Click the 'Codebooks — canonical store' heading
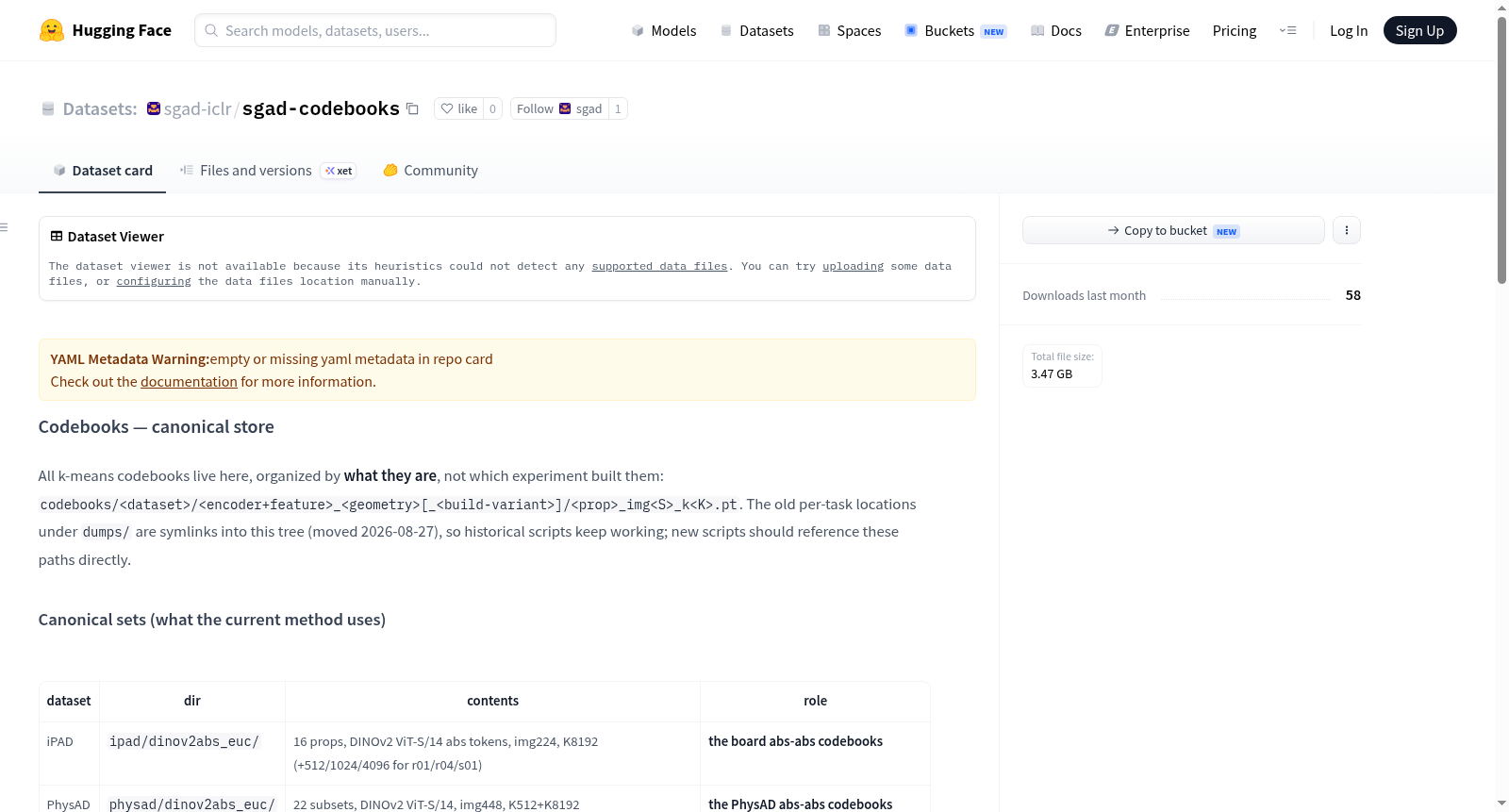1509x812 pixels. (x=157, y=427)
